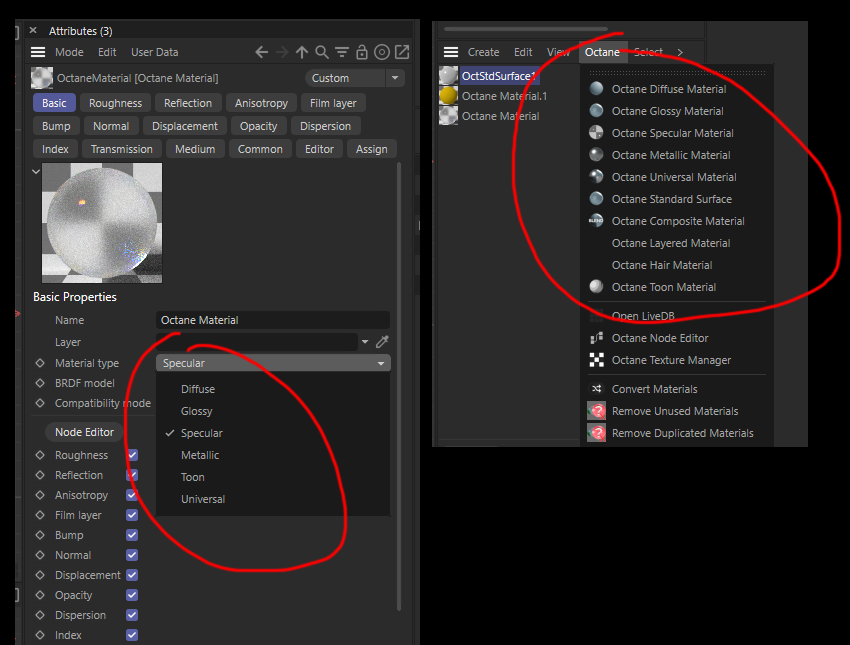Viewport: 850px width, 645px height.
Task: Choose Metallic in Material type list
Action: (x=200, y=455)
